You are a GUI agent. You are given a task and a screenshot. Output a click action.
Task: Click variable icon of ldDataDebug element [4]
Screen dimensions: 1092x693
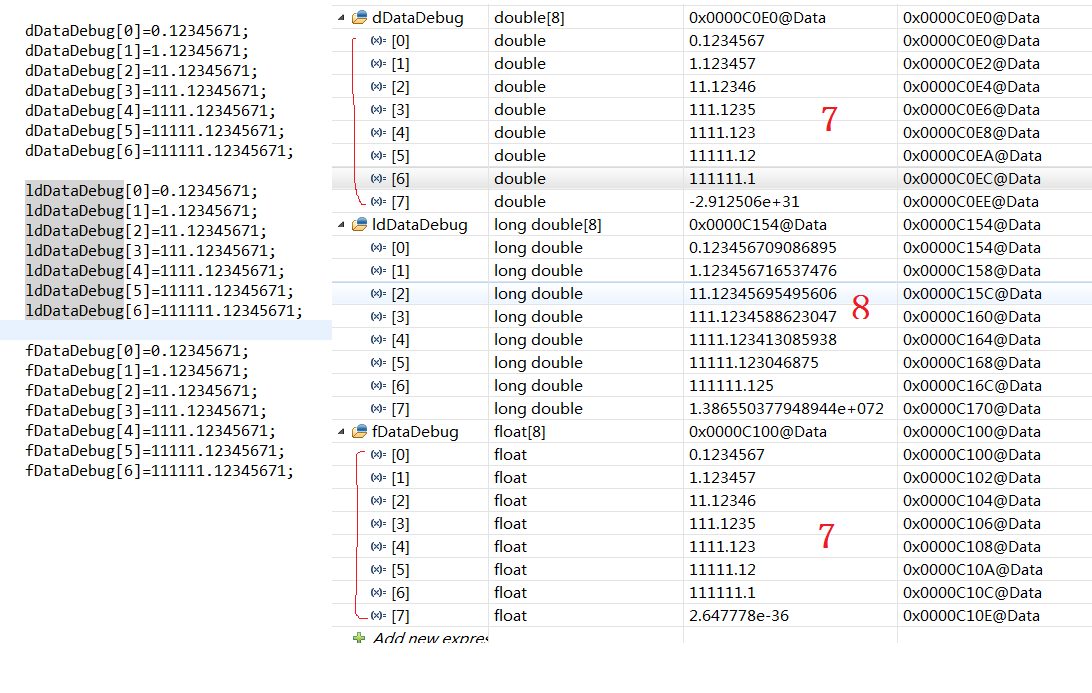tap(378, 339)
